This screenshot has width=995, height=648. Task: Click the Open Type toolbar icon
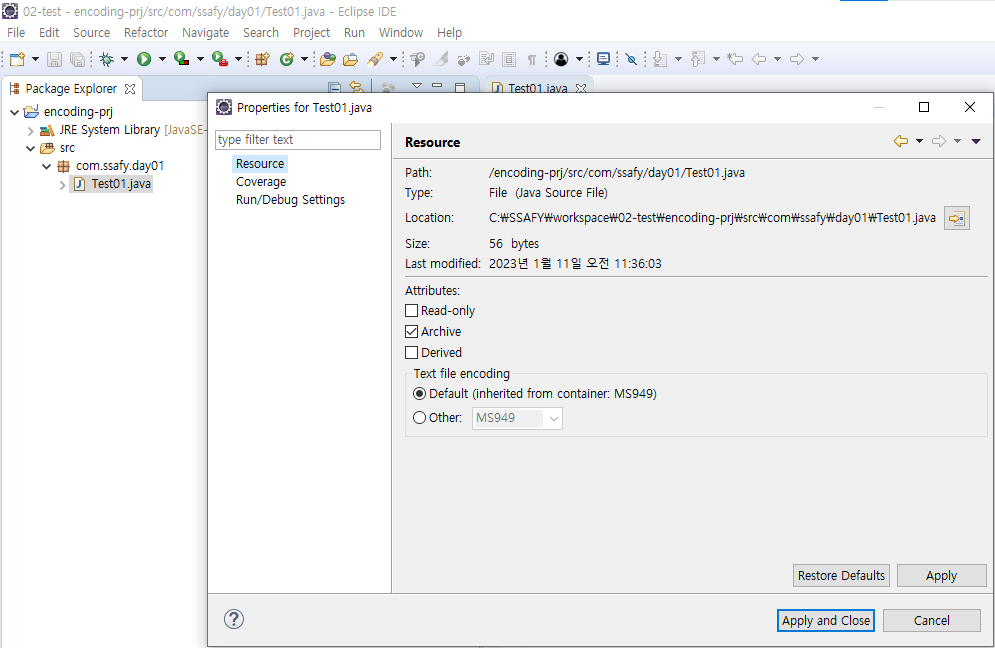[x=327, y=59]
